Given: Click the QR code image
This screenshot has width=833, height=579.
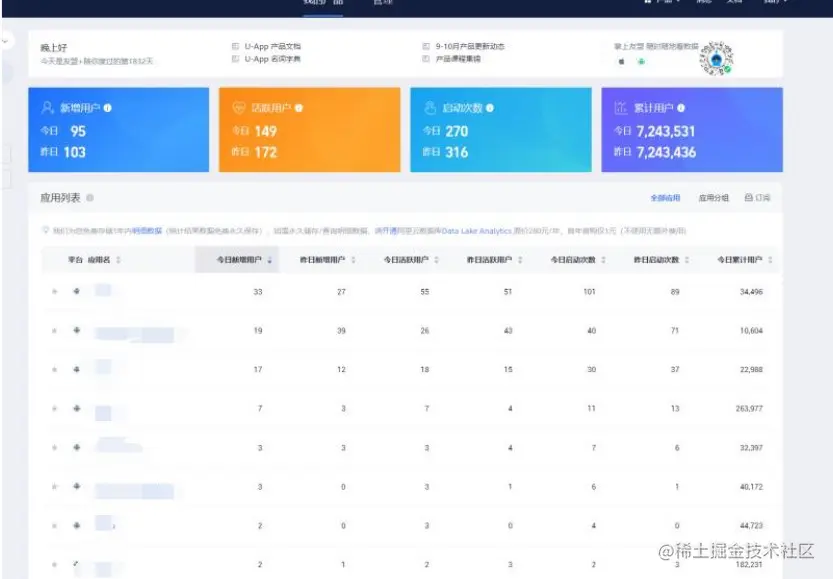Looking at the screenshot, I should coord(716,58).
